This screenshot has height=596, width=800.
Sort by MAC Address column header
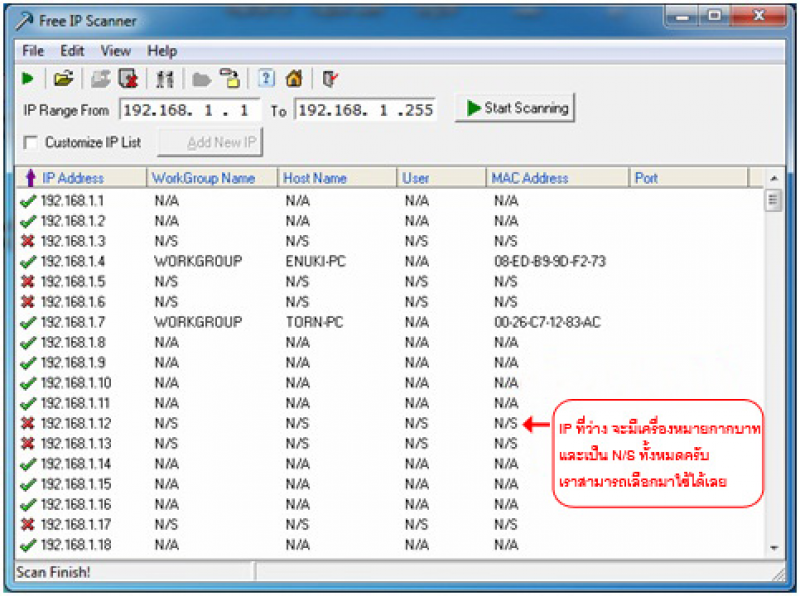click(x=558, y=178)
